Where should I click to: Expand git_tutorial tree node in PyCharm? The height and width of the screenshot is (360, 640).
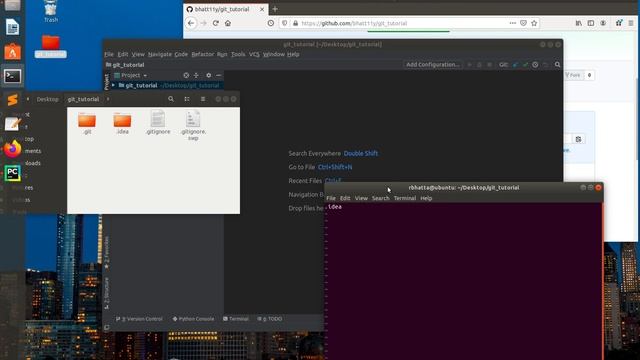[113, 85]
